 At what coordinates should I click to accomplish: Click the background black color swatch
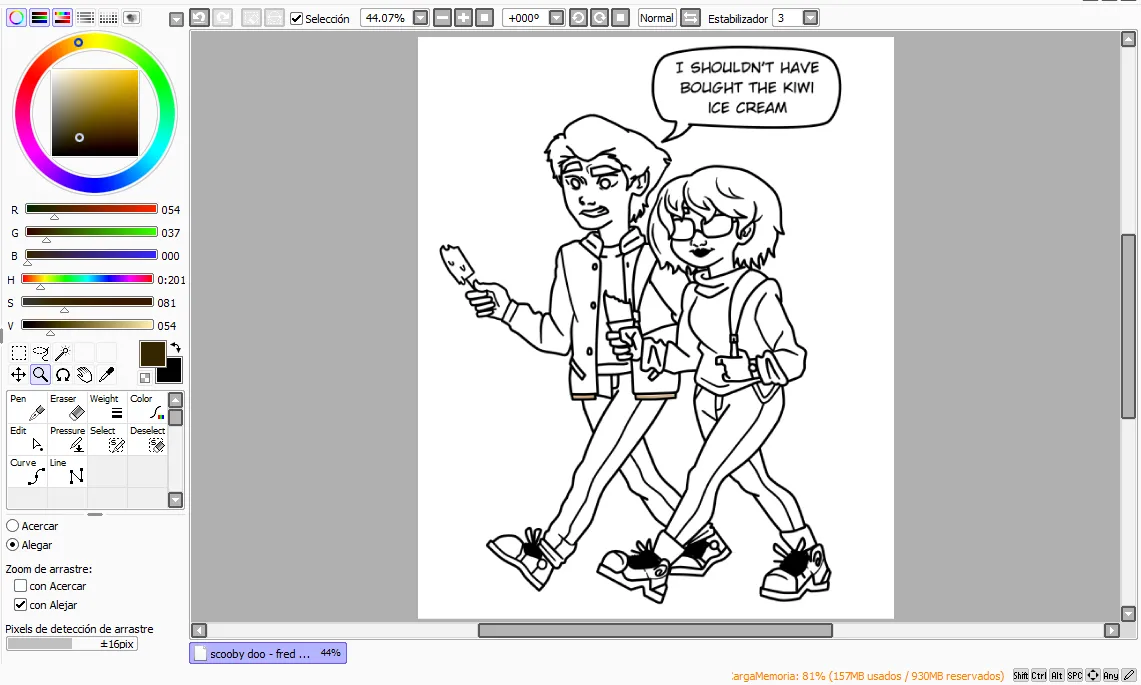coord(172,372)
